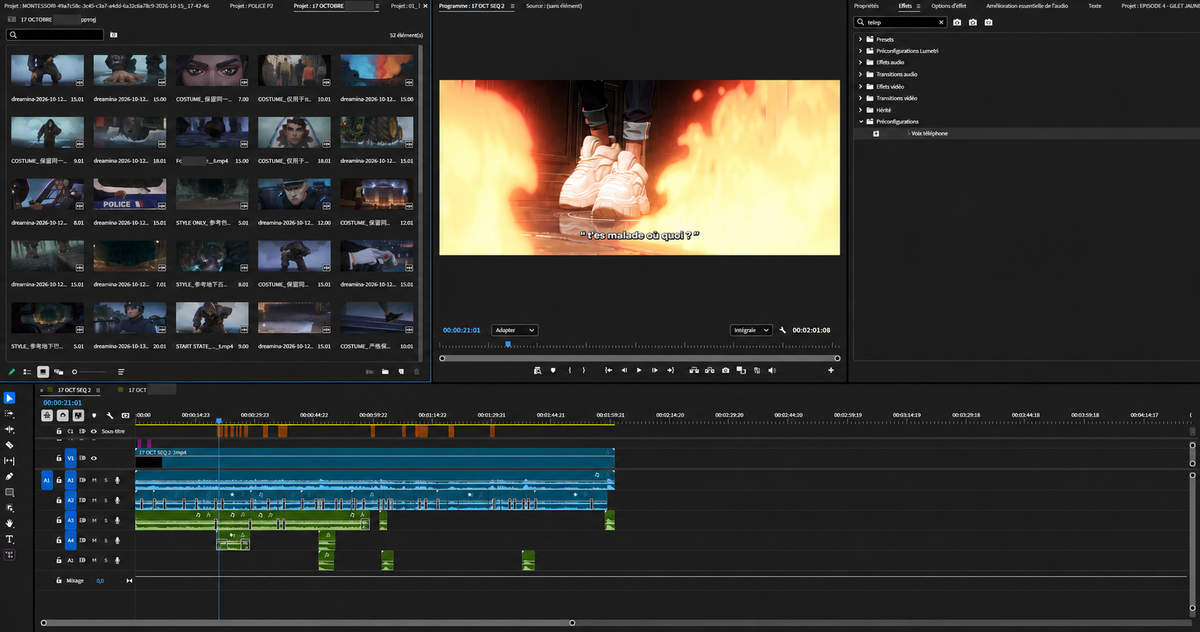Toggle snapping in timeline

(x=62, y=415)
